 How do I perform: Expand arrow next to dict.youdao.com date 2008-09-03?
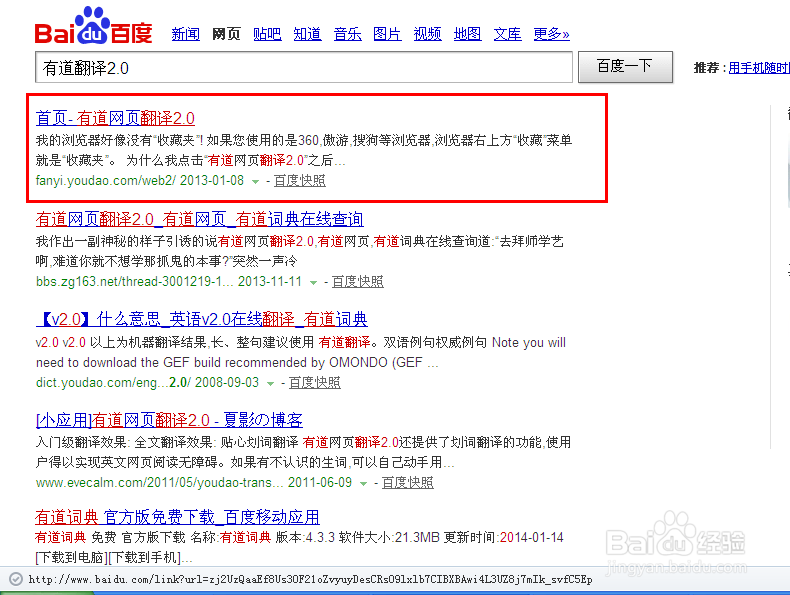tap(271, 383)
